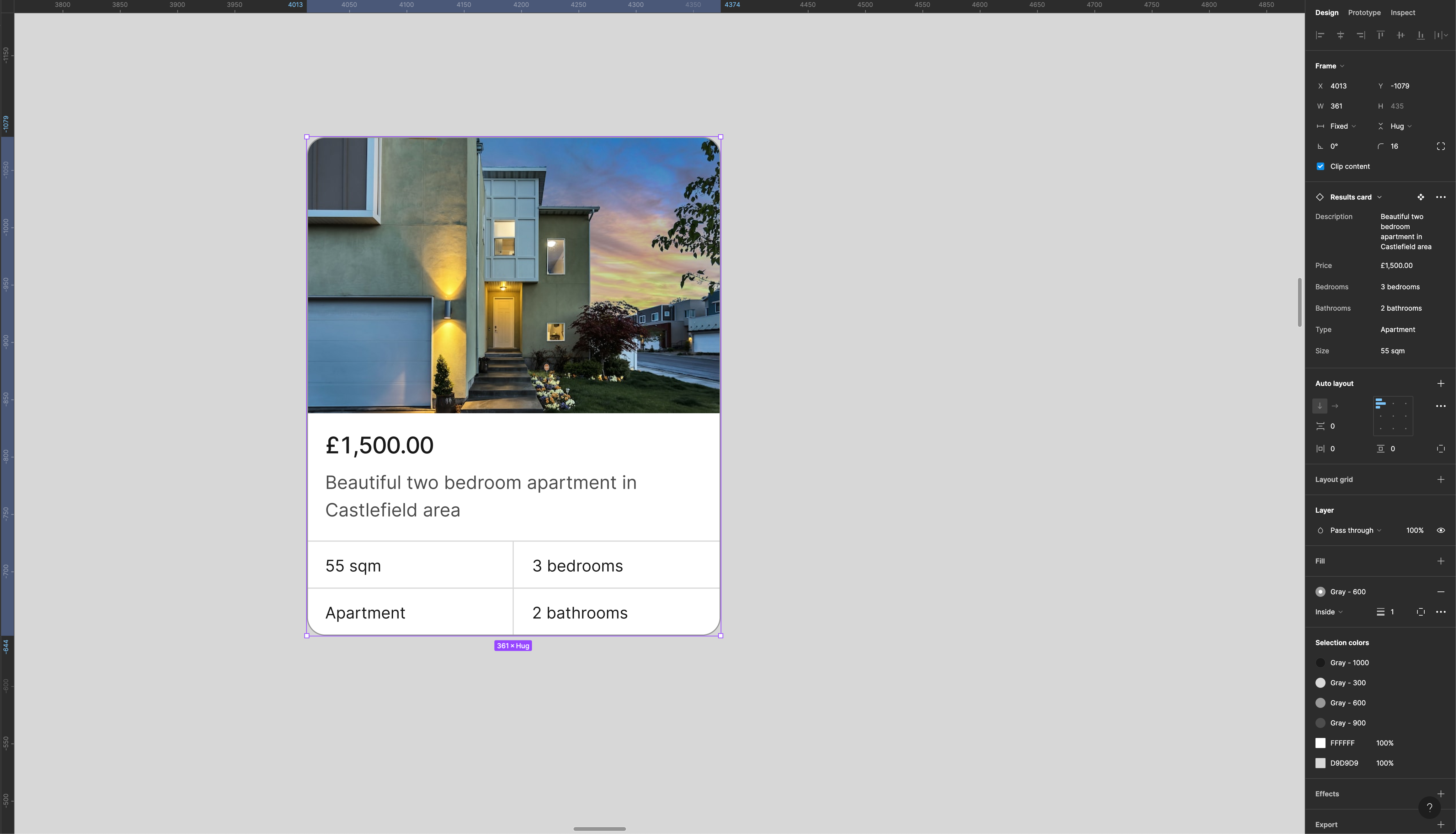Switch to the Prototype tab
Screen dimensions: 1456x834
[x=1364, y=12]
